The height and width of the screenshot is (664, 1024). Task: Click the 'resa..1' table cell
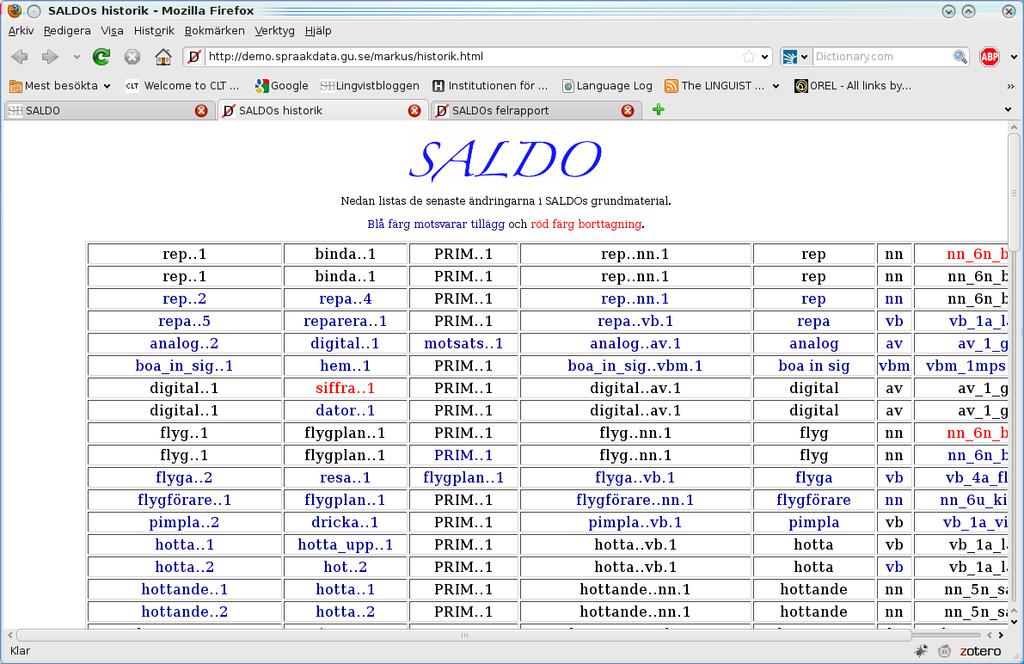[x=345, y=478]
